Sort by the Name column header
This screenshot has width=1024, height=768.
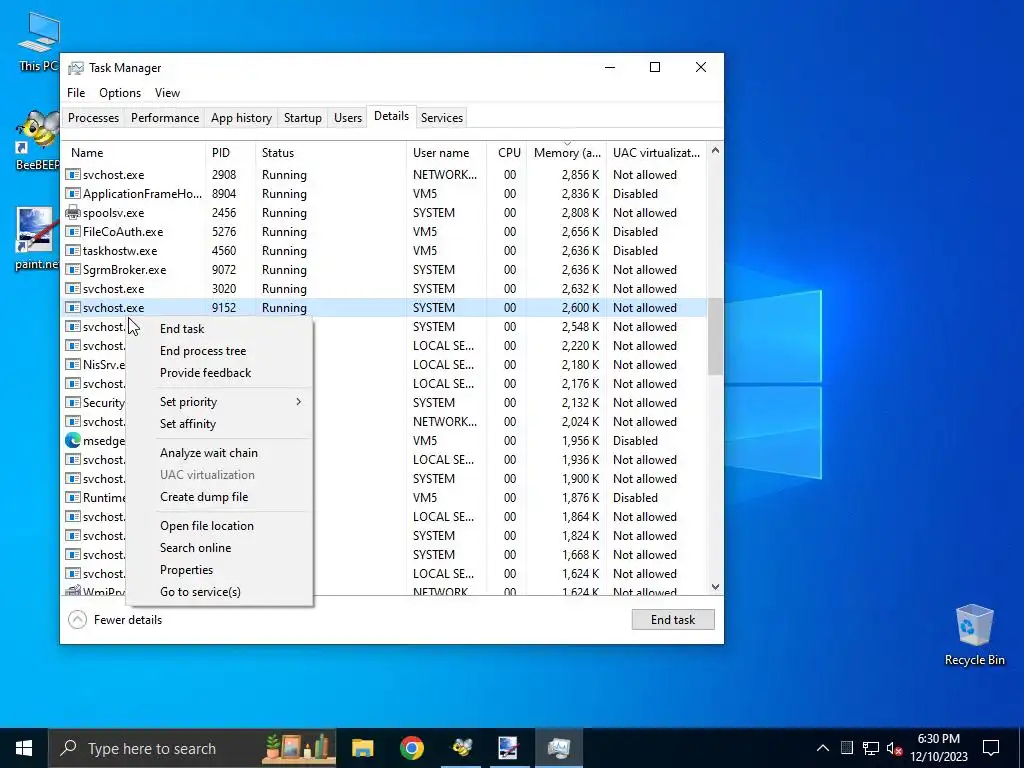134,153
